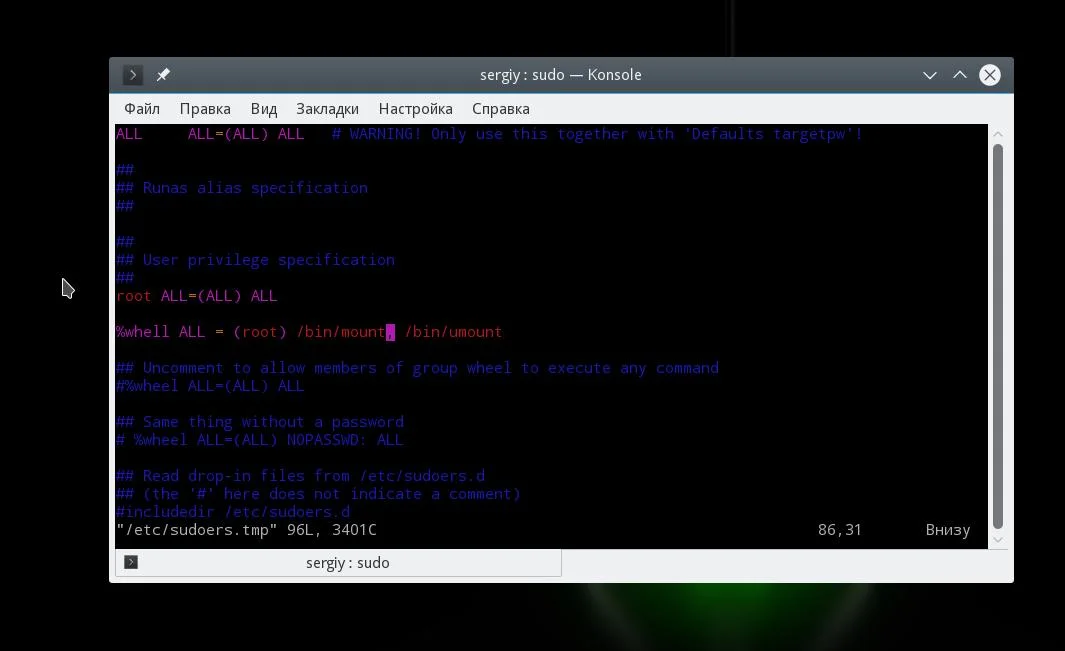The height and width of the screenshot is (651, 1065).
Task: Open the Настройка menu
Action: click(x=416, y=109)
